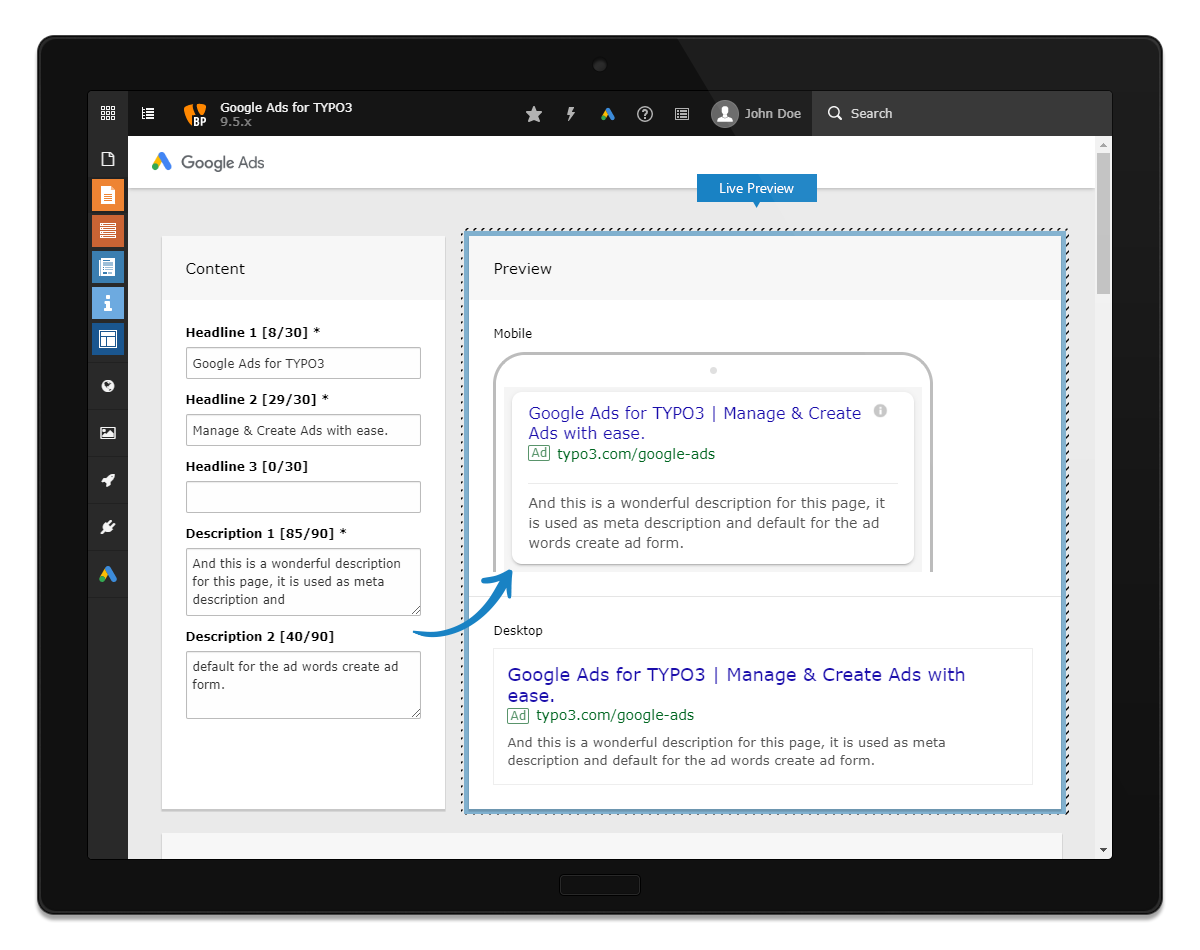This screenshot has height=950, width=1200.
Task: Open the Filelist image module
Action: pyautogui.click(x=108, y=433)
